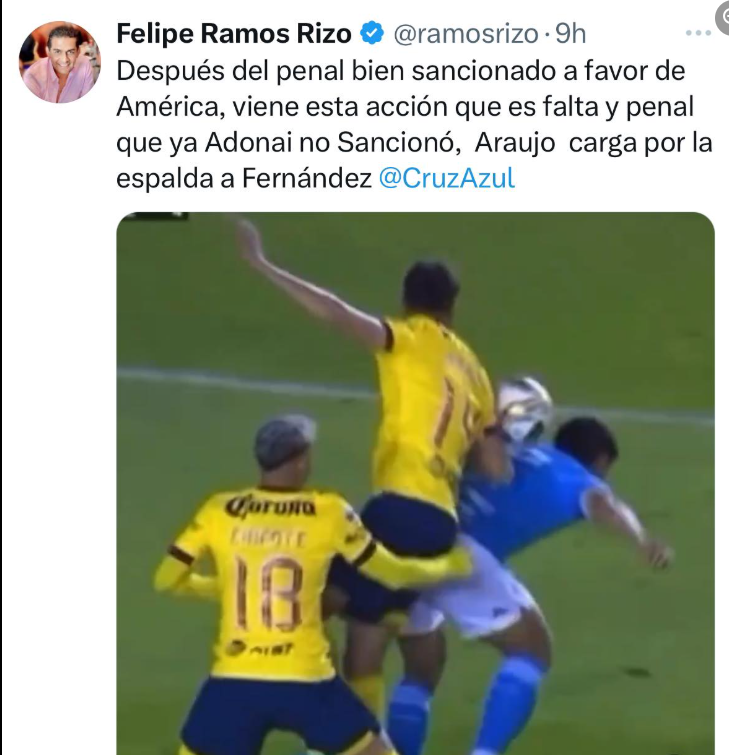Click the @ramosrizo handle
This screenshot has height=755, width=729.
coord(466,34)
